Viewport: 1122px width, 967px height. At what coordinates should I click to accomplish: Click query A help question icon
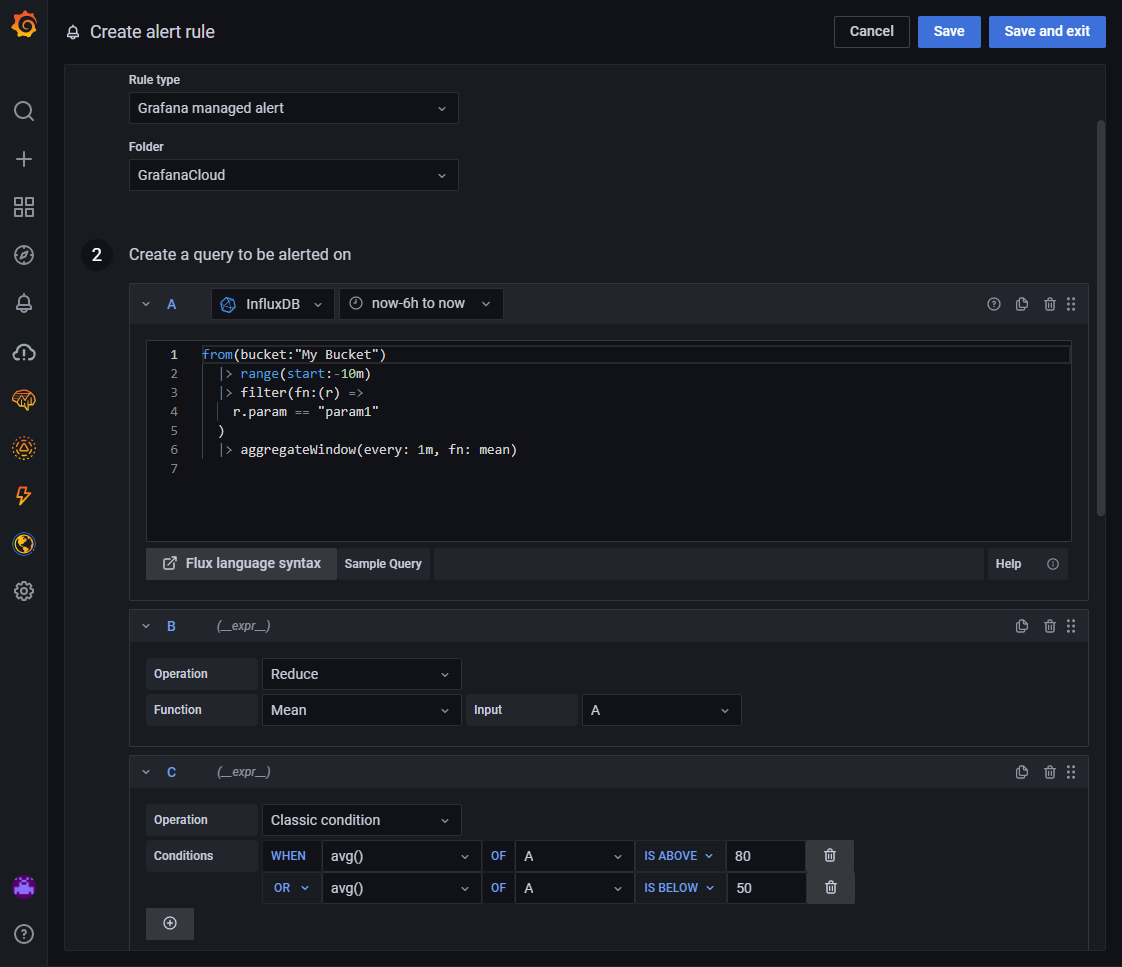(994, 304)
